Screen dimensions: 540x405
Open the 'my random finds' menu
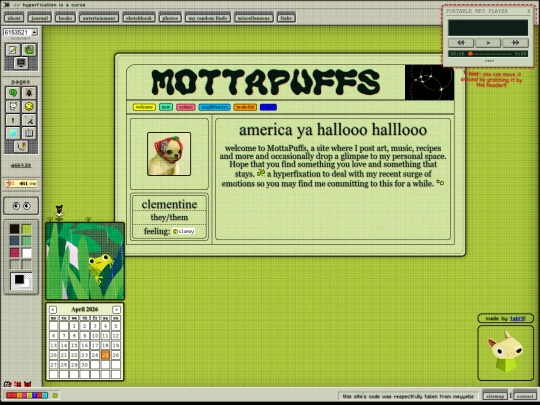tap(208, 18)
